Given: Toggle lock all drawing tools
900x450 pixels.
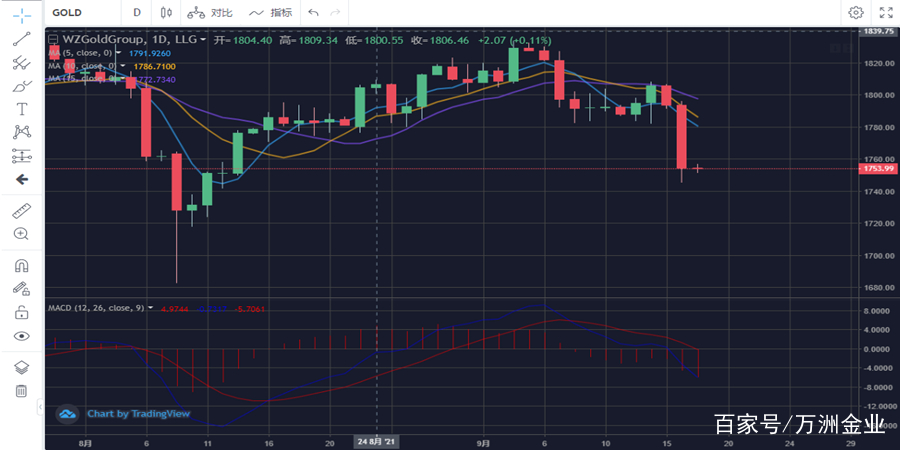Looking at the screenshot, I should (21, 312).
